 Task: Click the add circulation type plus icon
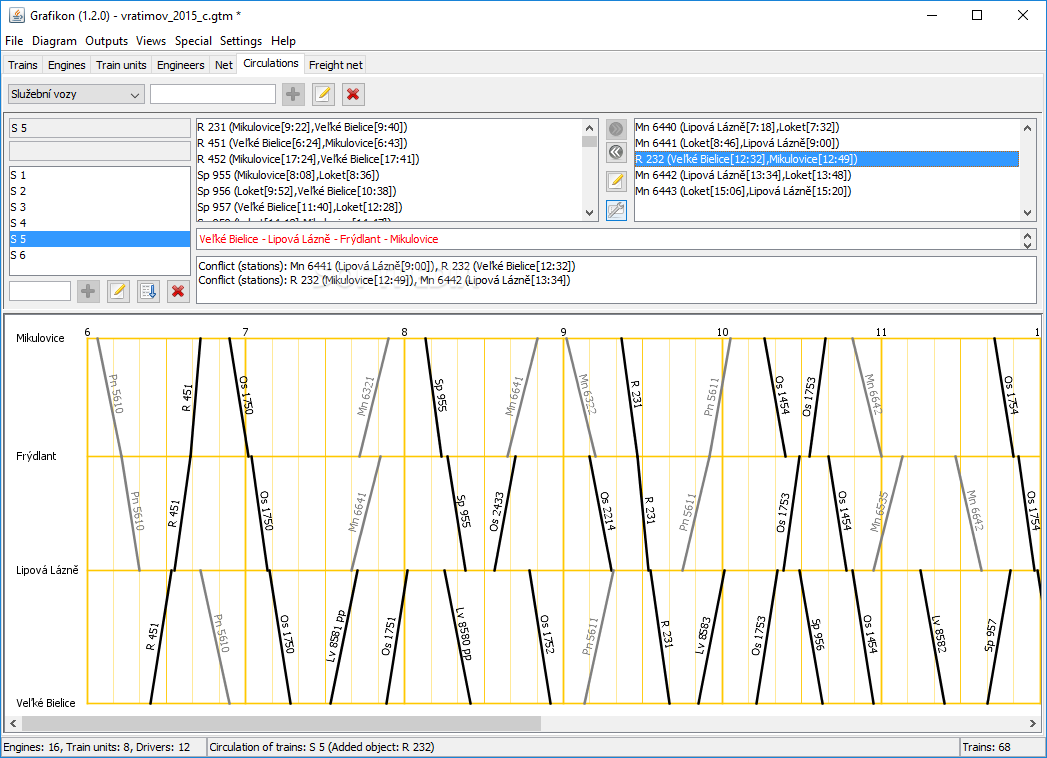(x=292, y=94)
